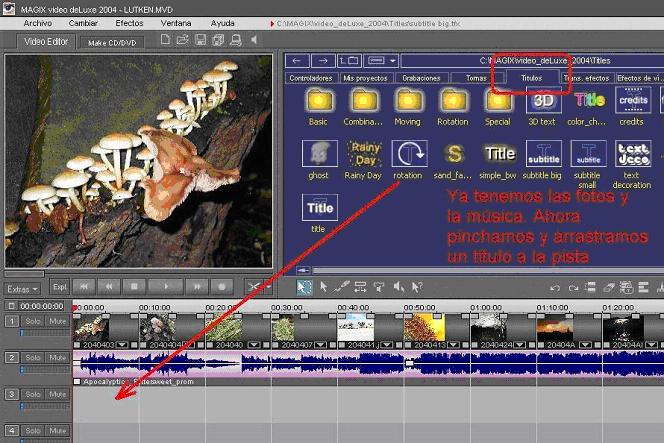Click the scissors cut tool
The image size is (664, 443).
[254, 287]
